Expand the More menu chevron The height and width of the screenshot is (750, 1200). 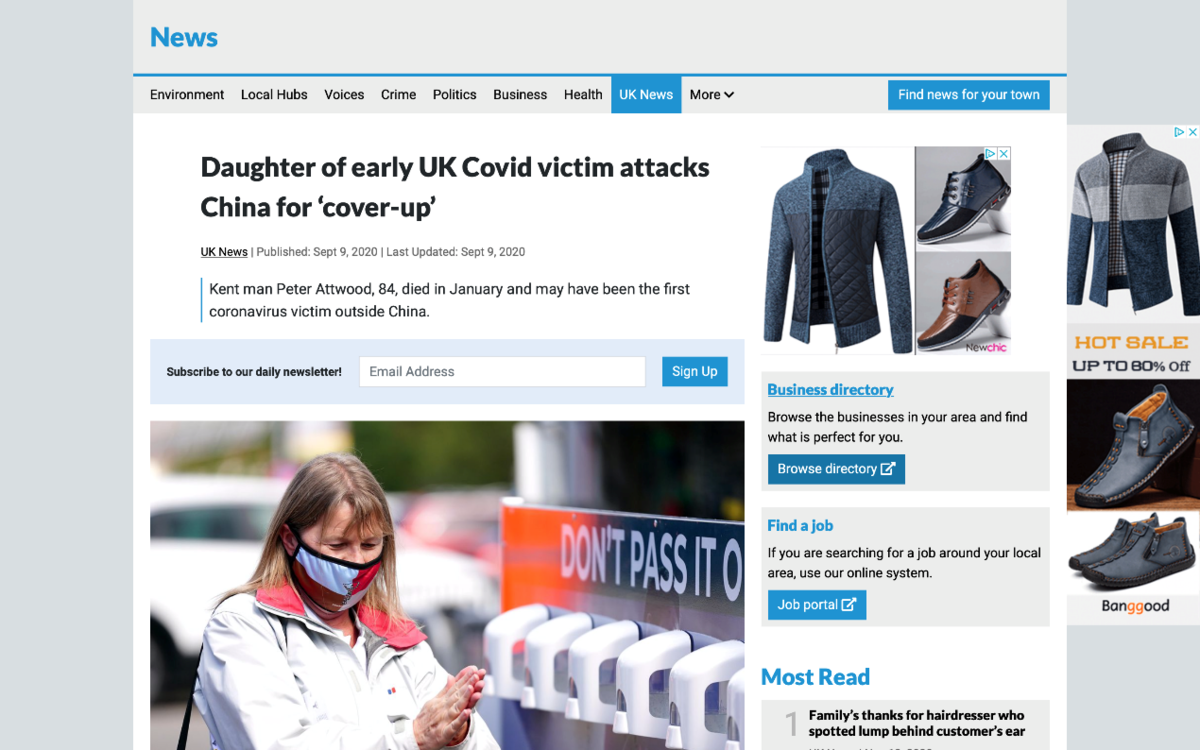[729, 95]
